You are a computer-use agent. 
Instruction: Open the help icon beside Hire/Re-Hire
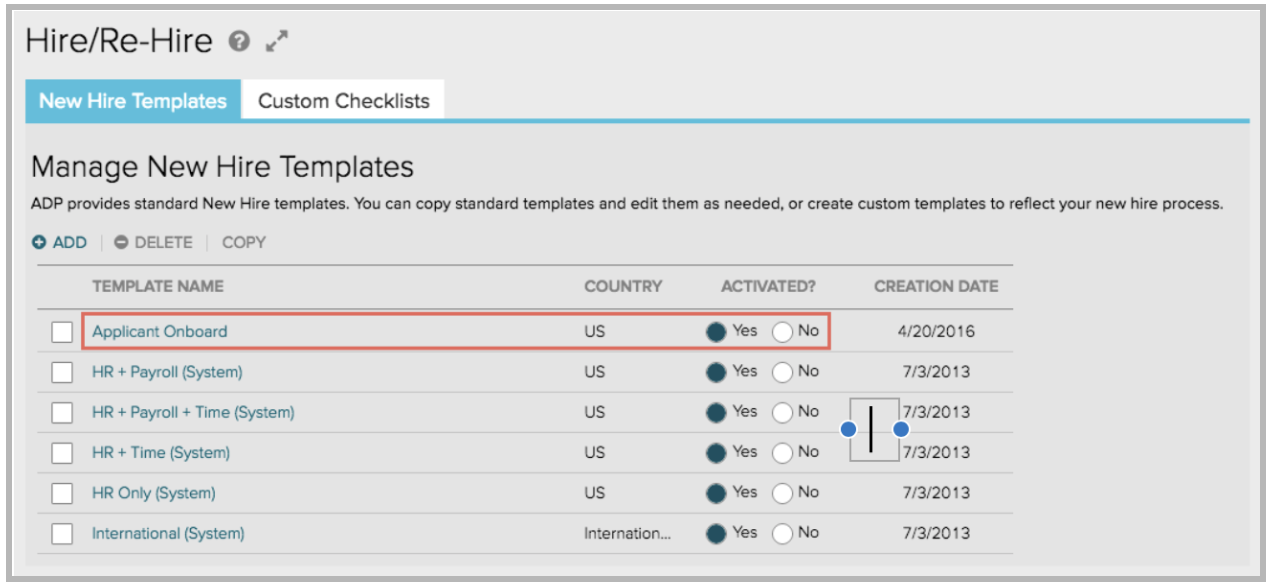[238, 41]
